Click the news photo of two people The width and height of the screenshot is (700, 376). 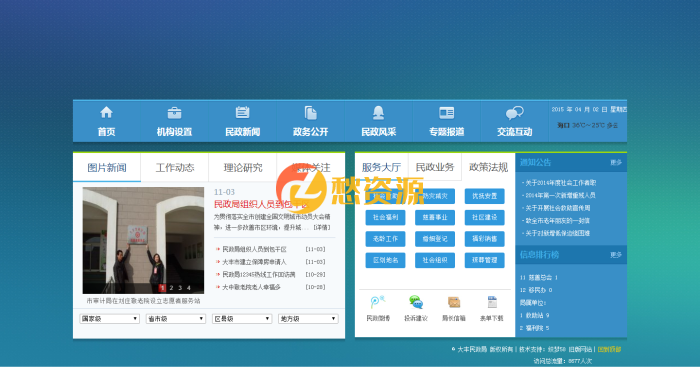(143, 240)
